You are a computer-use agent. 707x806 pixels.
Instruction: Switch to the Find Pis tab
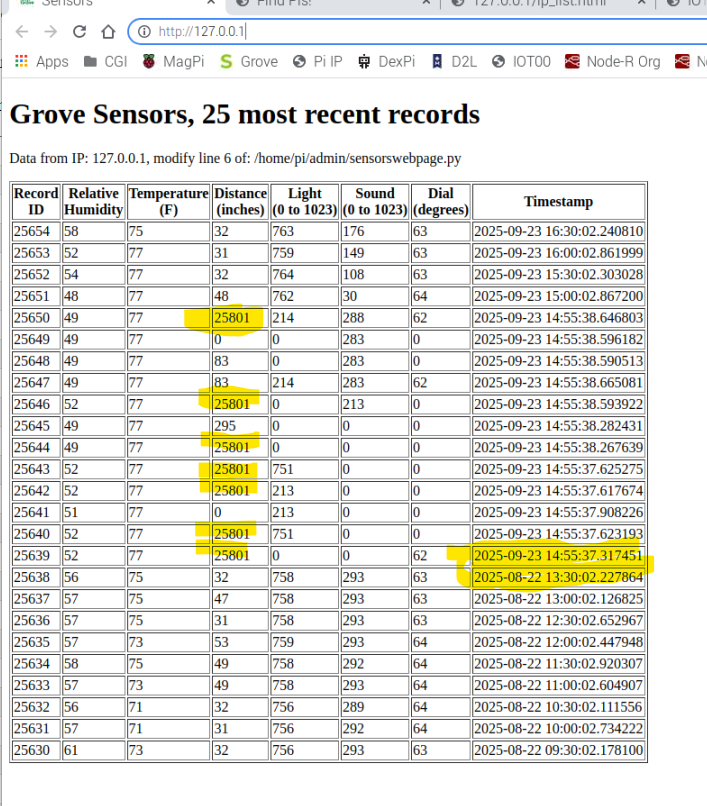pos(330,4)
